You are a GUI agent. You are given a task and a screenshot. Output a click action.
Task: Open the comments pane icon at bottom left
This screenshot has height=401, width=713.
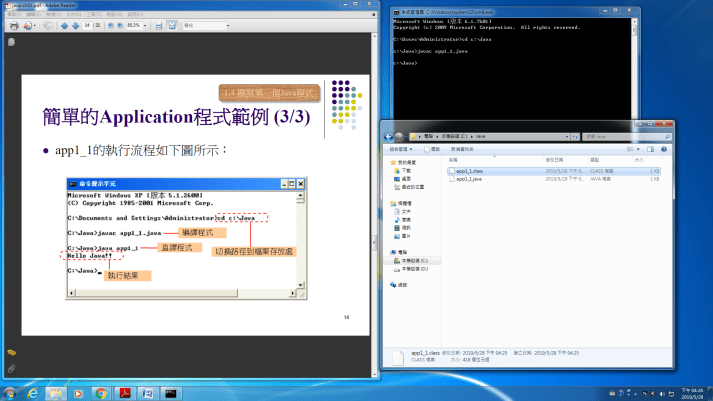tap(11, 353)
